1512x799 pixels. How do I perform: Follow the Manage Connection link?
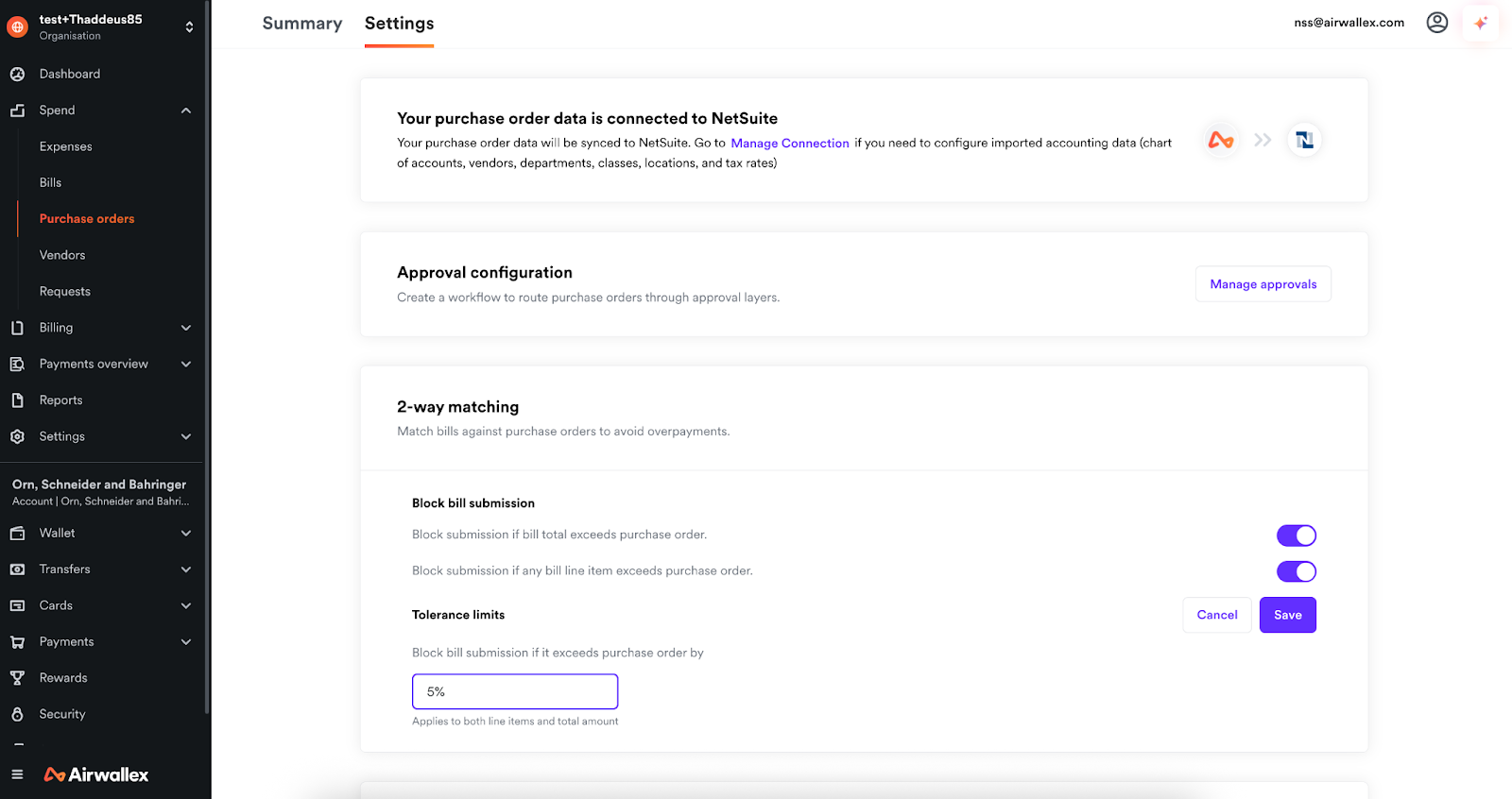coord(790,144)
